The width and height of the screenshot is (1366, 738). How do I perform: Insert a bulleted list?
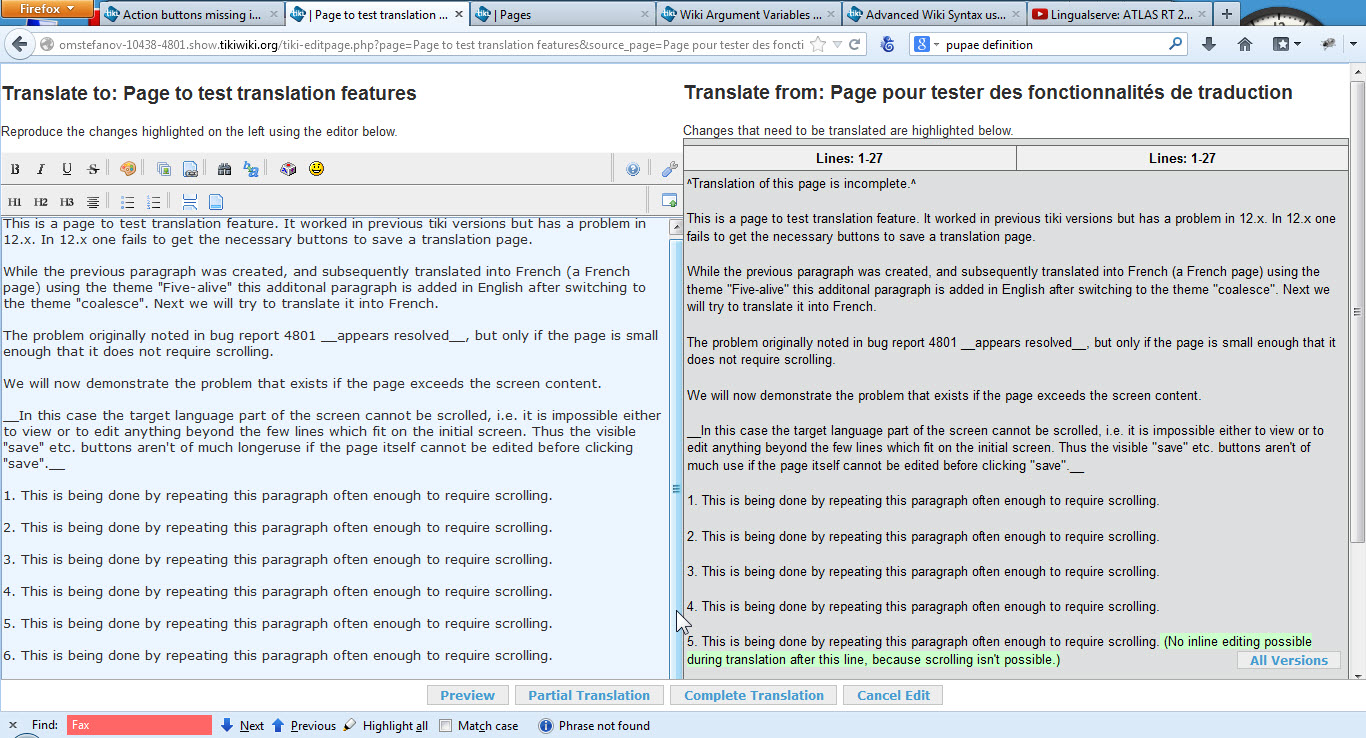tap(128, 202)
